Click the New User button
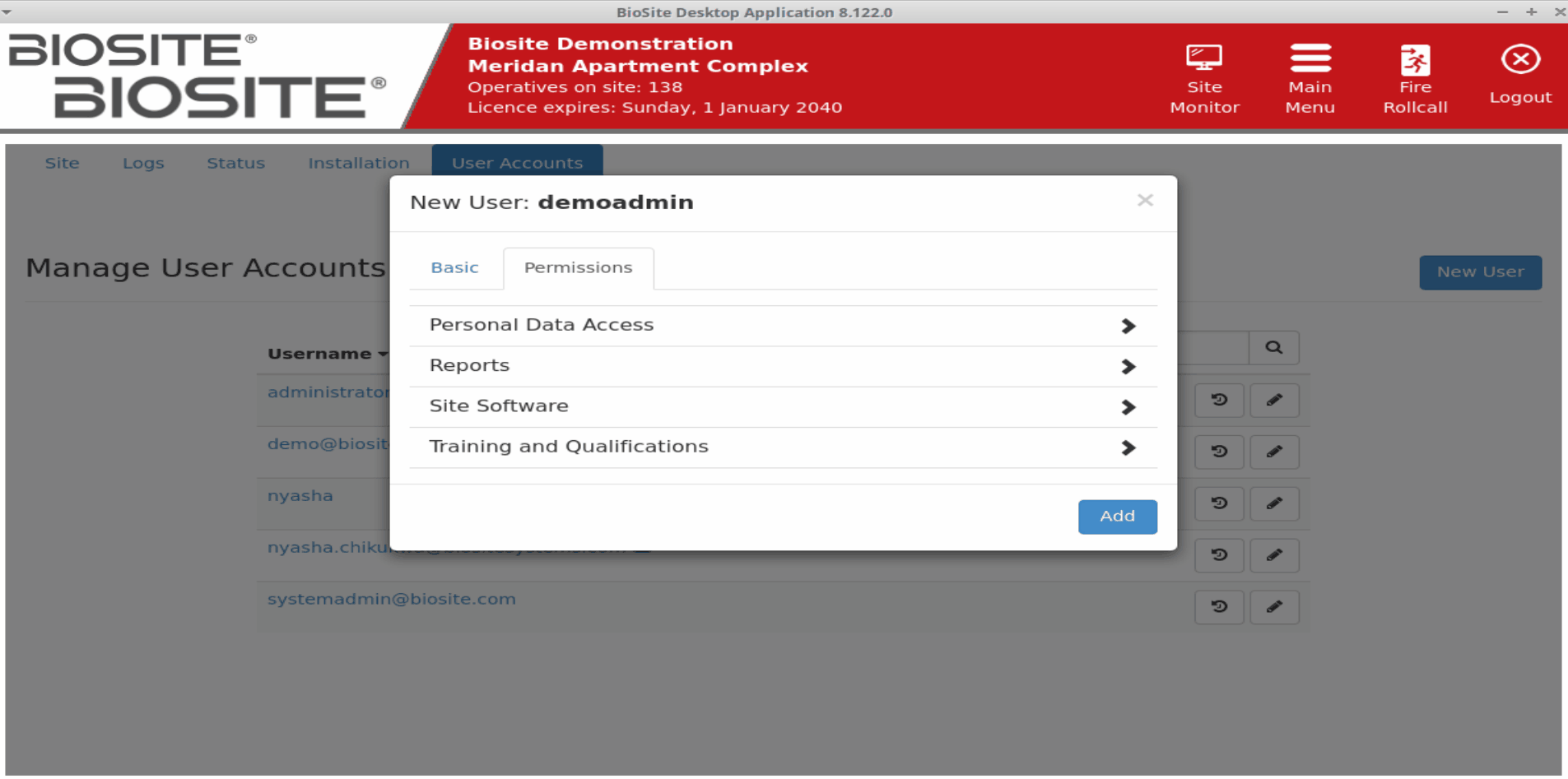Screen dimensions: 1568x779 pyautogui.click(x=1480, y=272)
